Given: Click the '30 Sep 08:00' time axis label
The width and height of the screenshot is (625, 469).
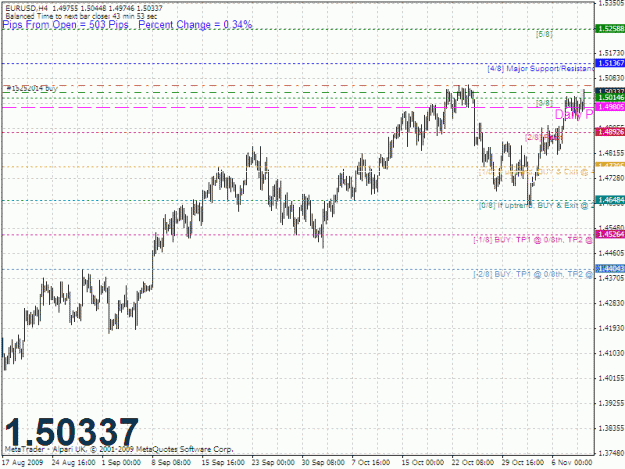Looking at the screenshot, I should click(323, 463).
